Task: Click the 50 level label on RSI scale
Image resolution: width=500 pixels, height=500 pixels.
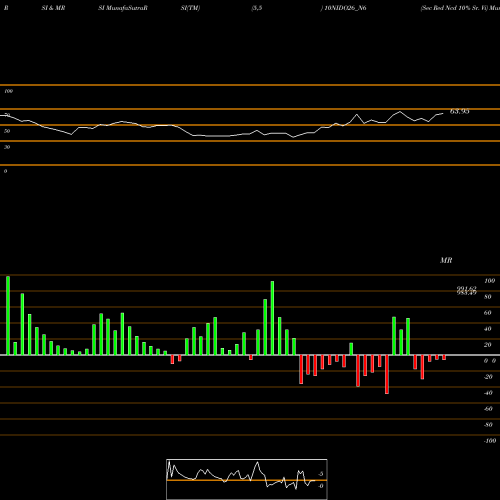Action: click(x=7, y=131)
